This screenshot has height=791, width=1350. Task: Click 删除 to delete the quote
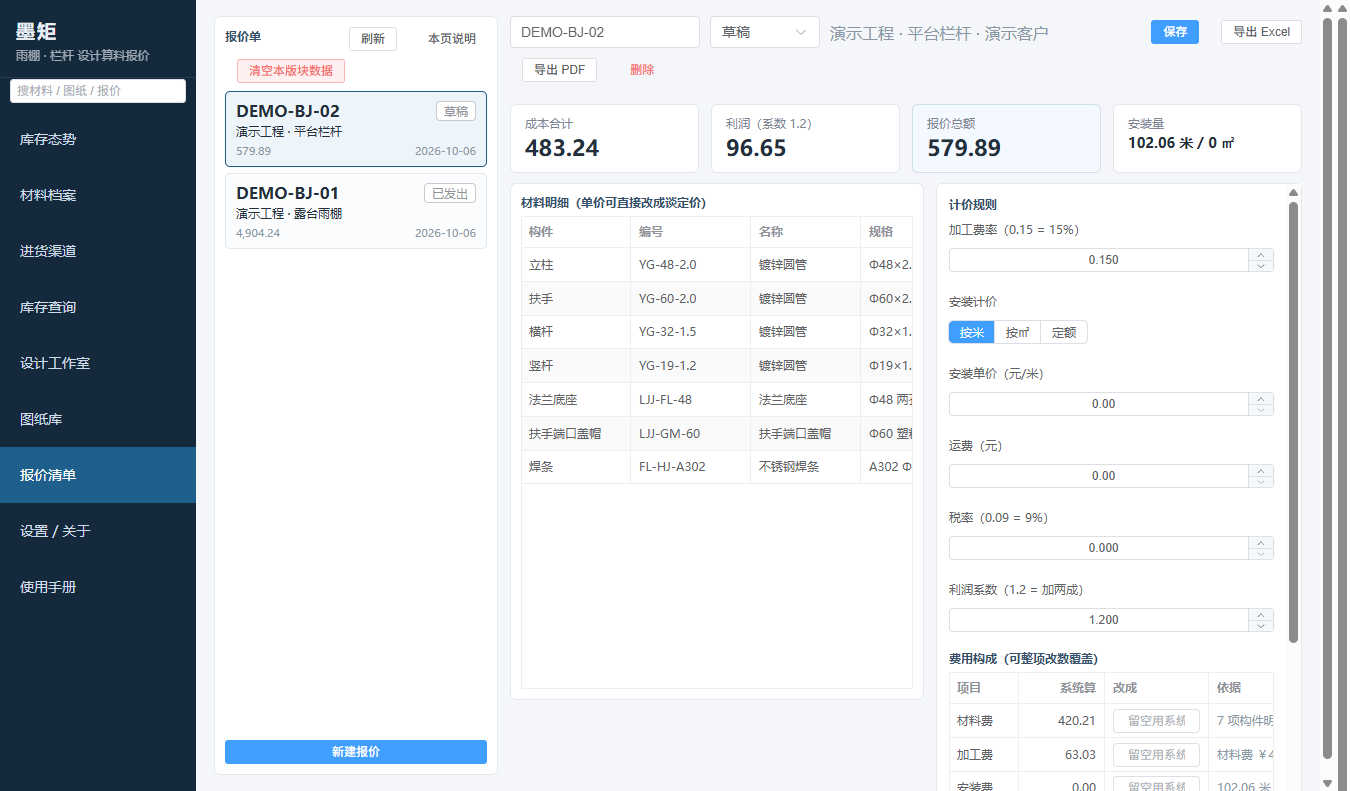point(642,70)
